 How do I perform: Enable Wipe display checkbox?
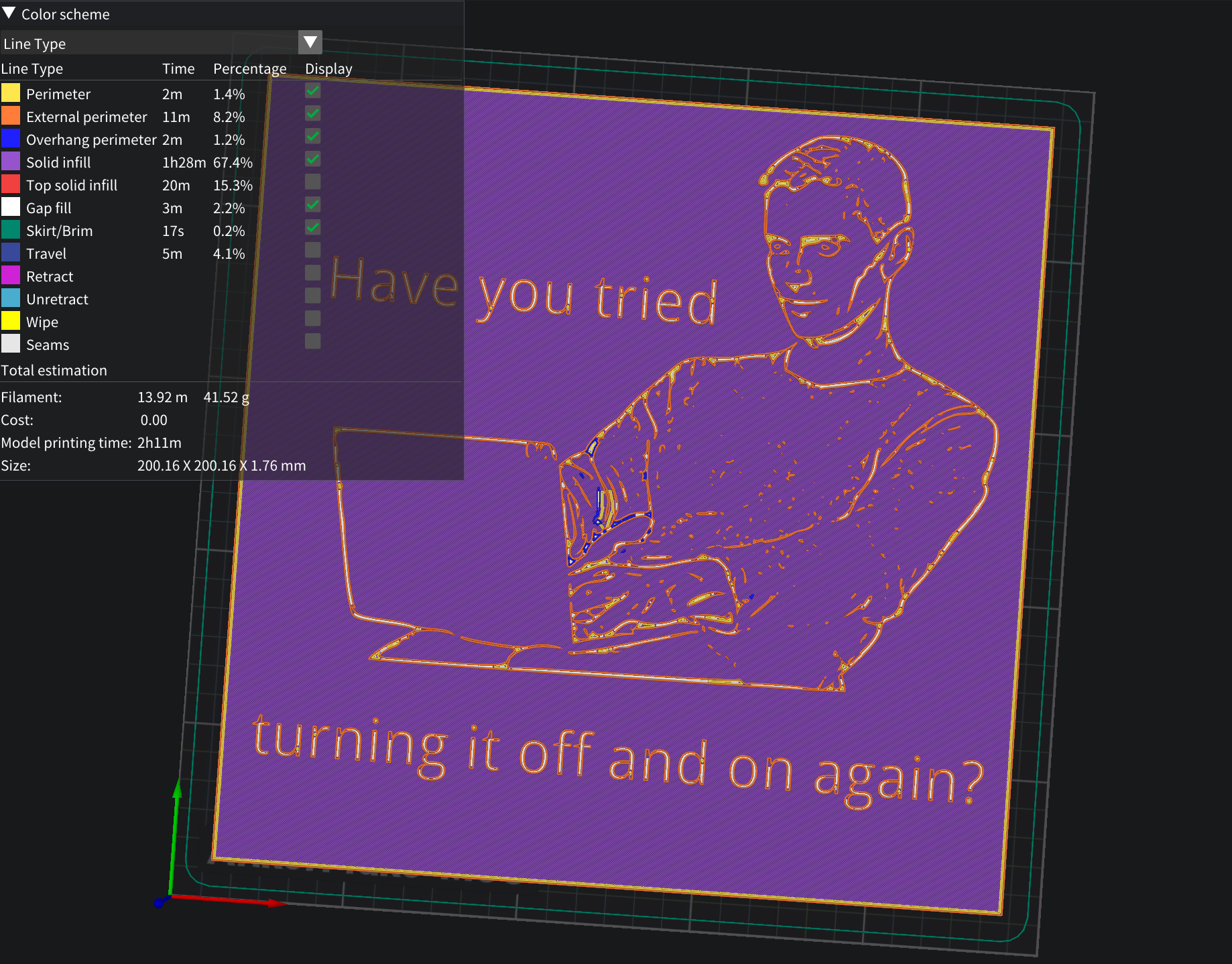click(312, 318)
